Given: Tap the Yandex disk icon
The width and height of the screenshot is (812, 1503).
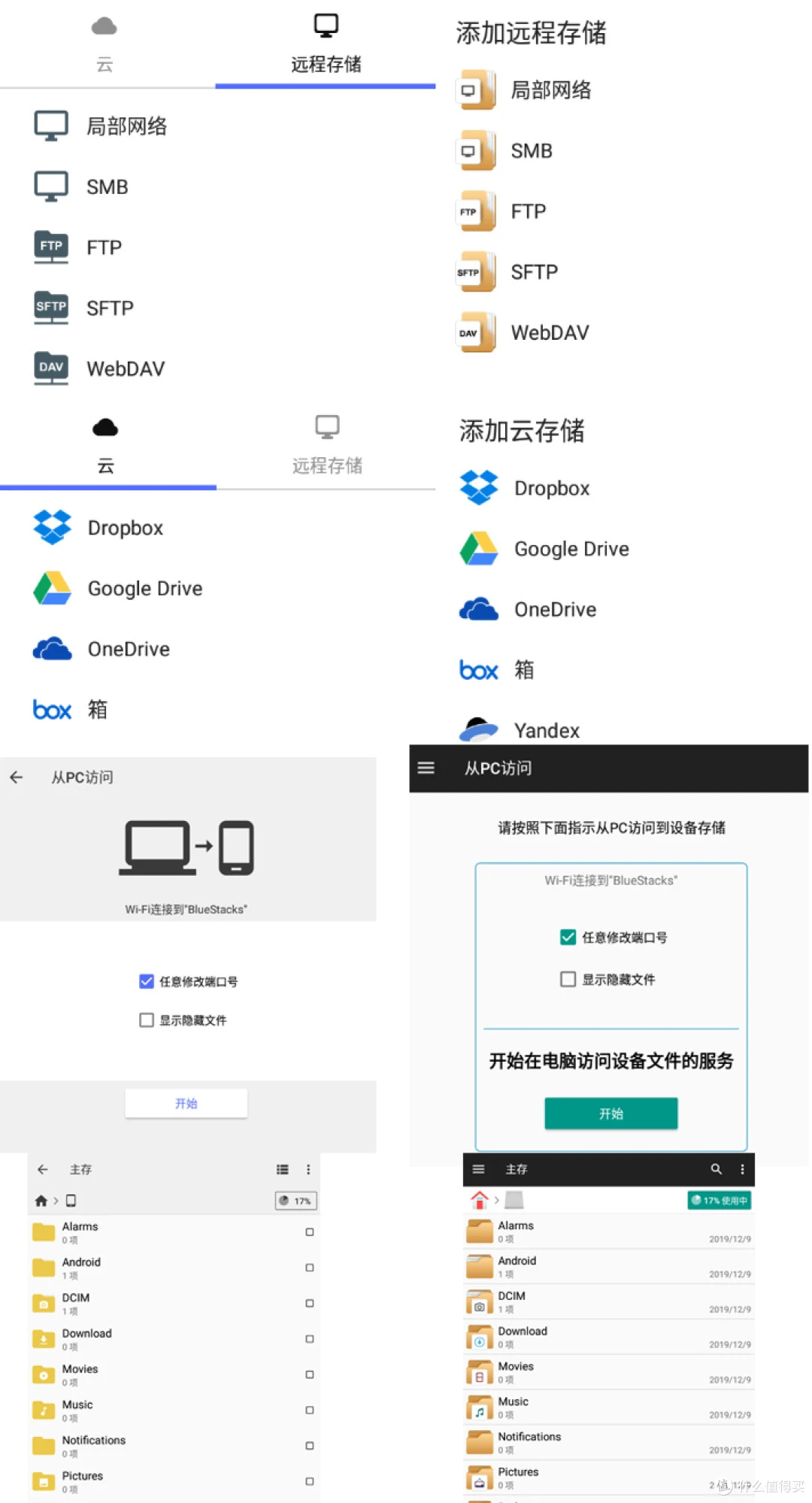Looking at the screenshot, I should pos(479,729).
